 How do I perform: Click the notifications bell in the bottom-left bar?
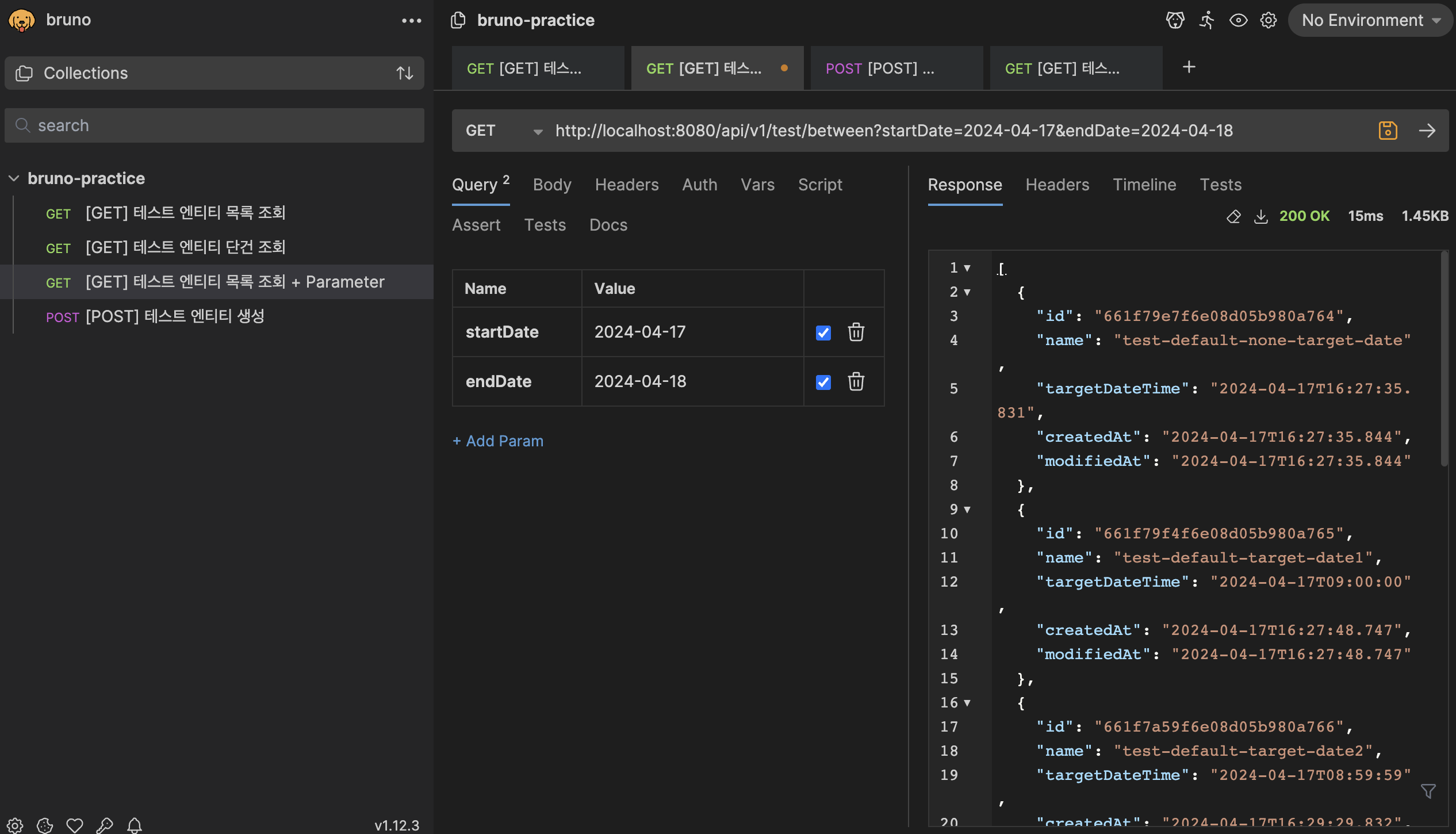[x=135, y=825]
